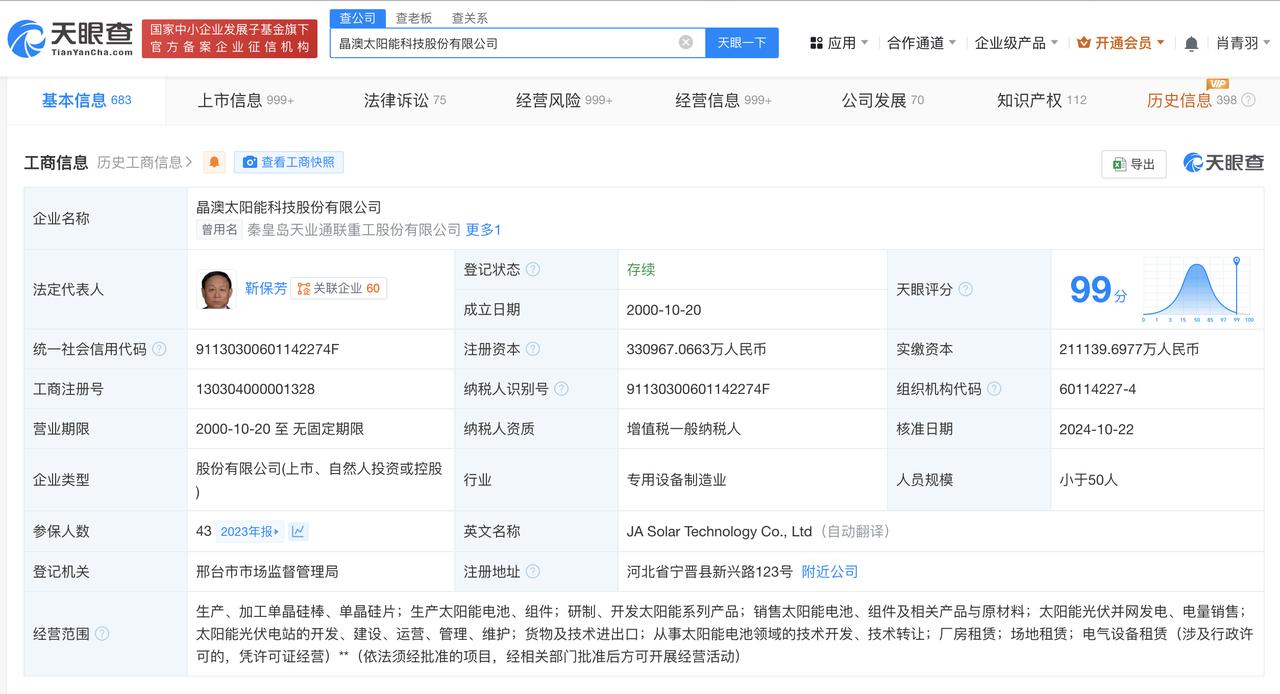The width and height of the screenshot is (1280, 694).
Task: Click the 99分 score value
Action: 1098,290
